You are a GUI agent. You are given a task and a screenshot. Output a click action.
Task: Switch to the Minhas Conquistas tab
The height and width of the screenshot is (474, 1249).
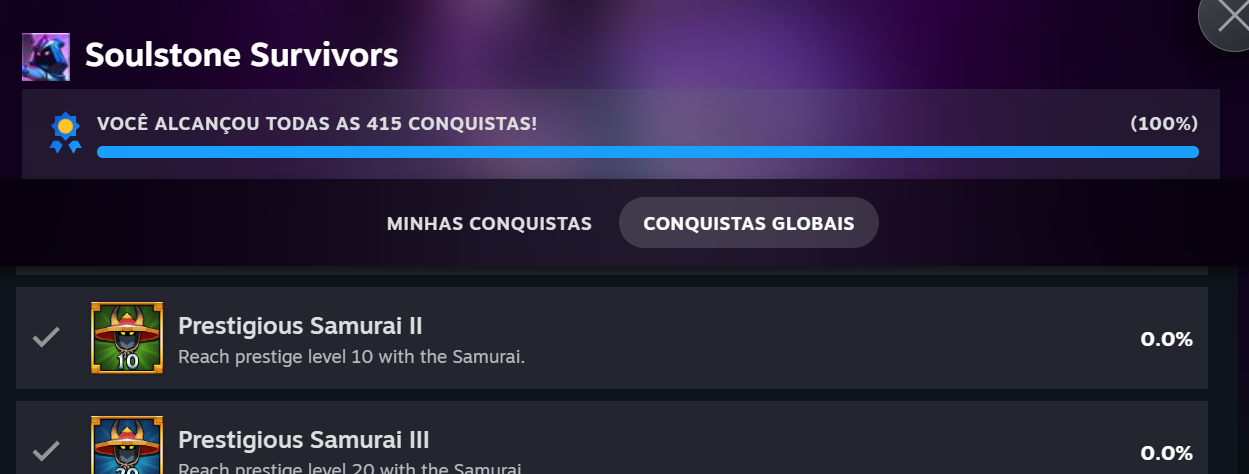point(489,223)
